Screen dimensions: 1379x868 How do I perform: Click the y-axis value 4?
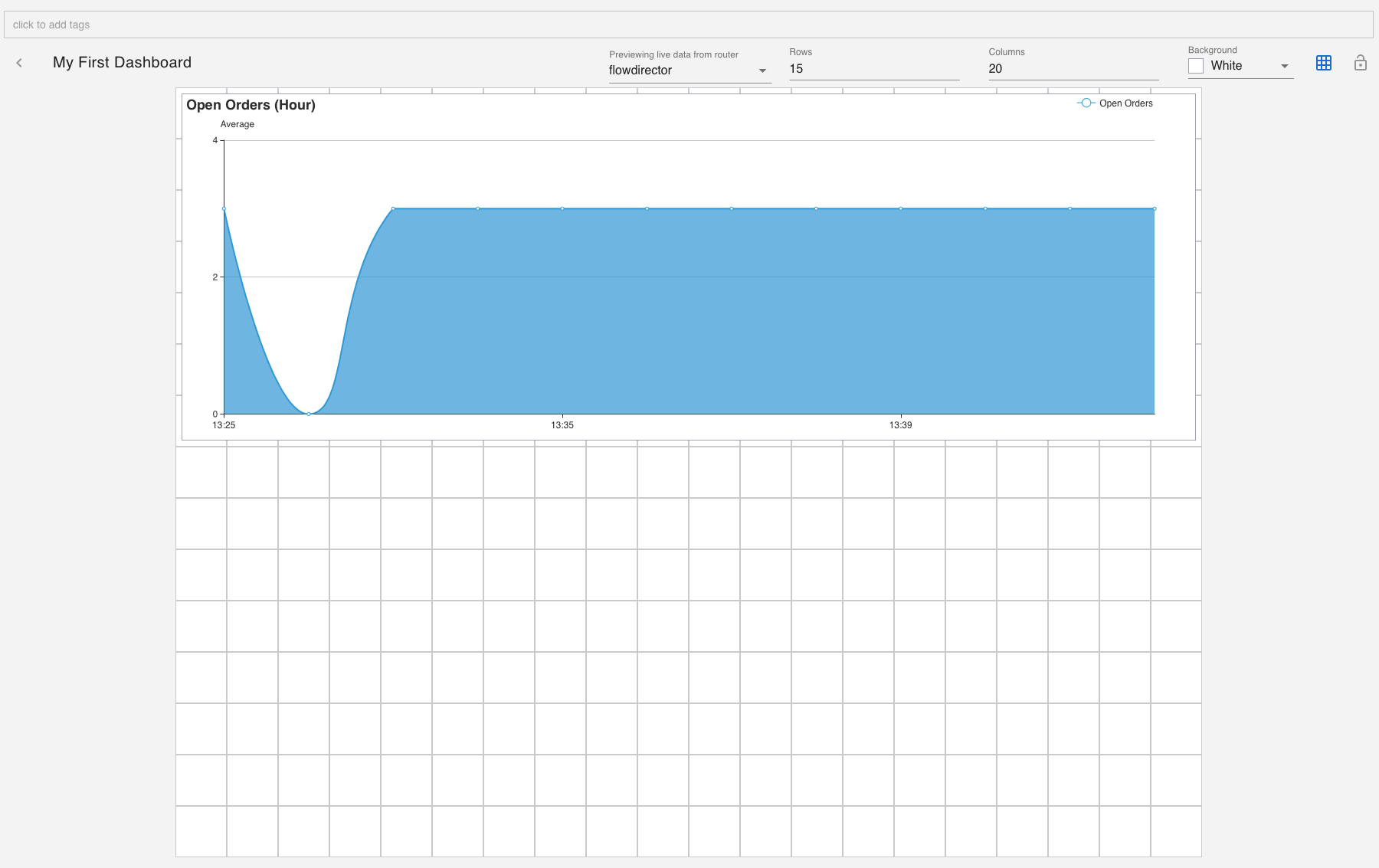coord(215,140)
